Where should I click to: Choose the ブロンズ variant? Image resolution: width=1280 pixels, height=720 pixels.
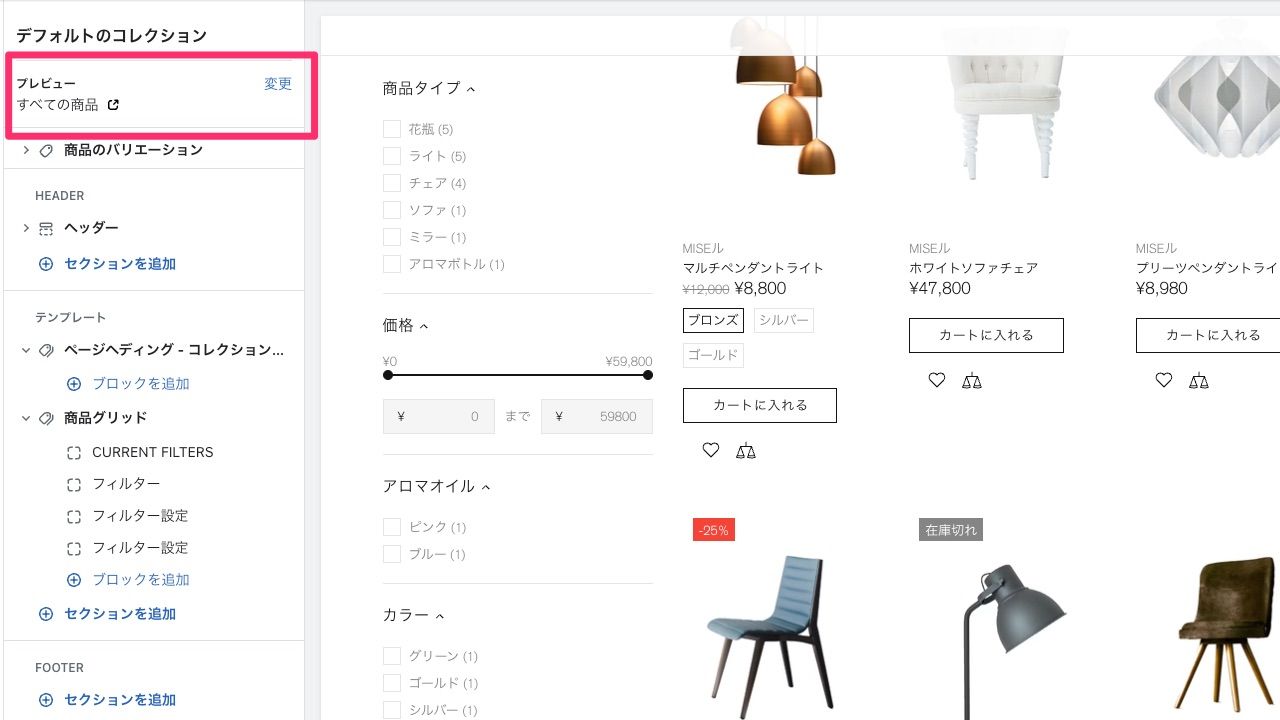[x=713, y=320]
